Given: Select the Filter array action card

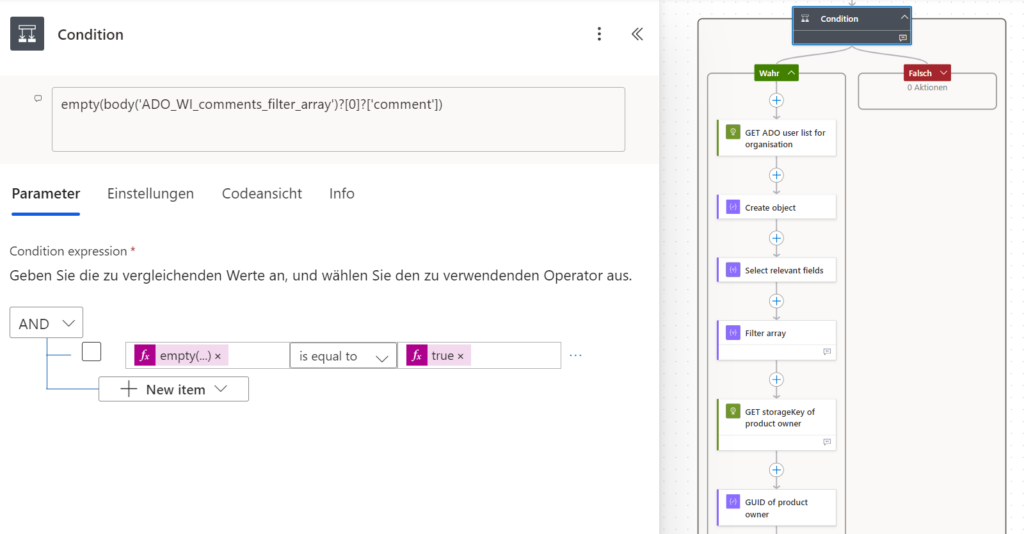Looking at the screenshot, I should pos(776,340).
